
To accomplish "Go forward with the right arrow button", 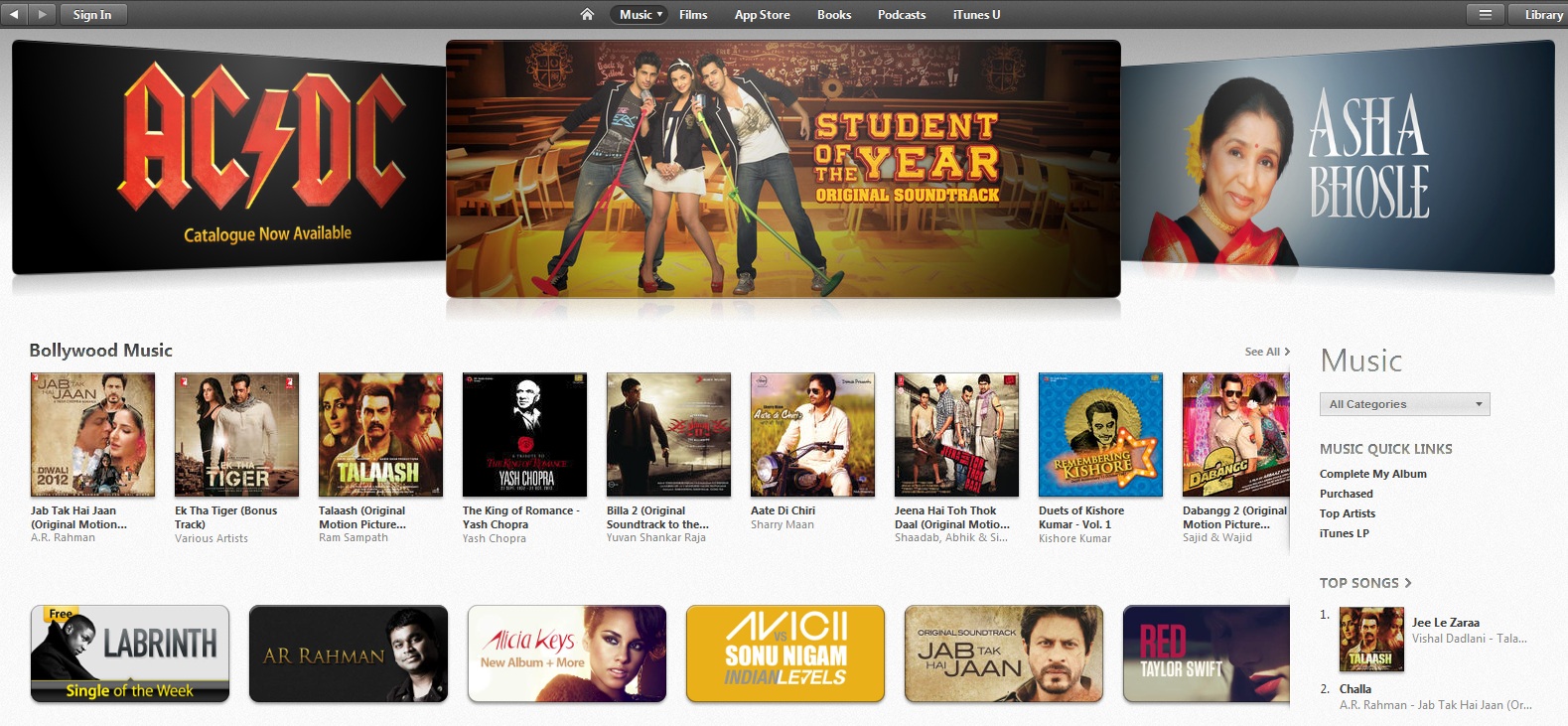I will [42, 15].
